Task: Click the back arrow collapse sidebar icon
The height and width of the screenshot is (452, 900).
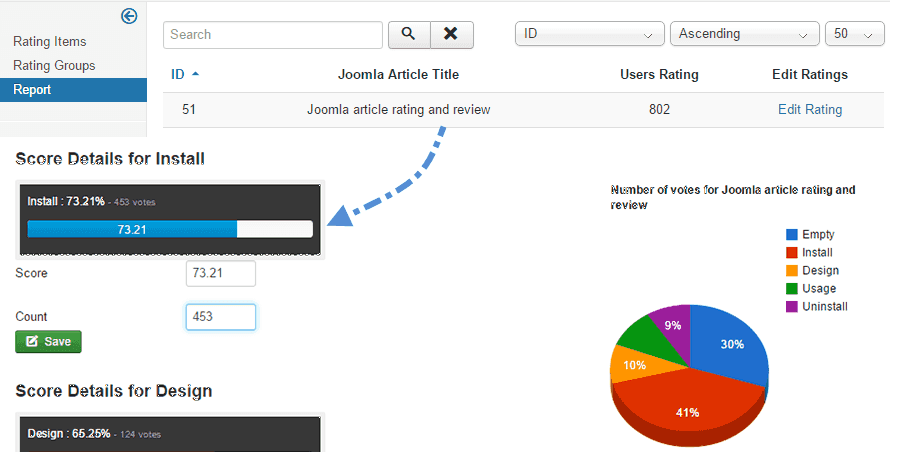Action: coord(129,16)
